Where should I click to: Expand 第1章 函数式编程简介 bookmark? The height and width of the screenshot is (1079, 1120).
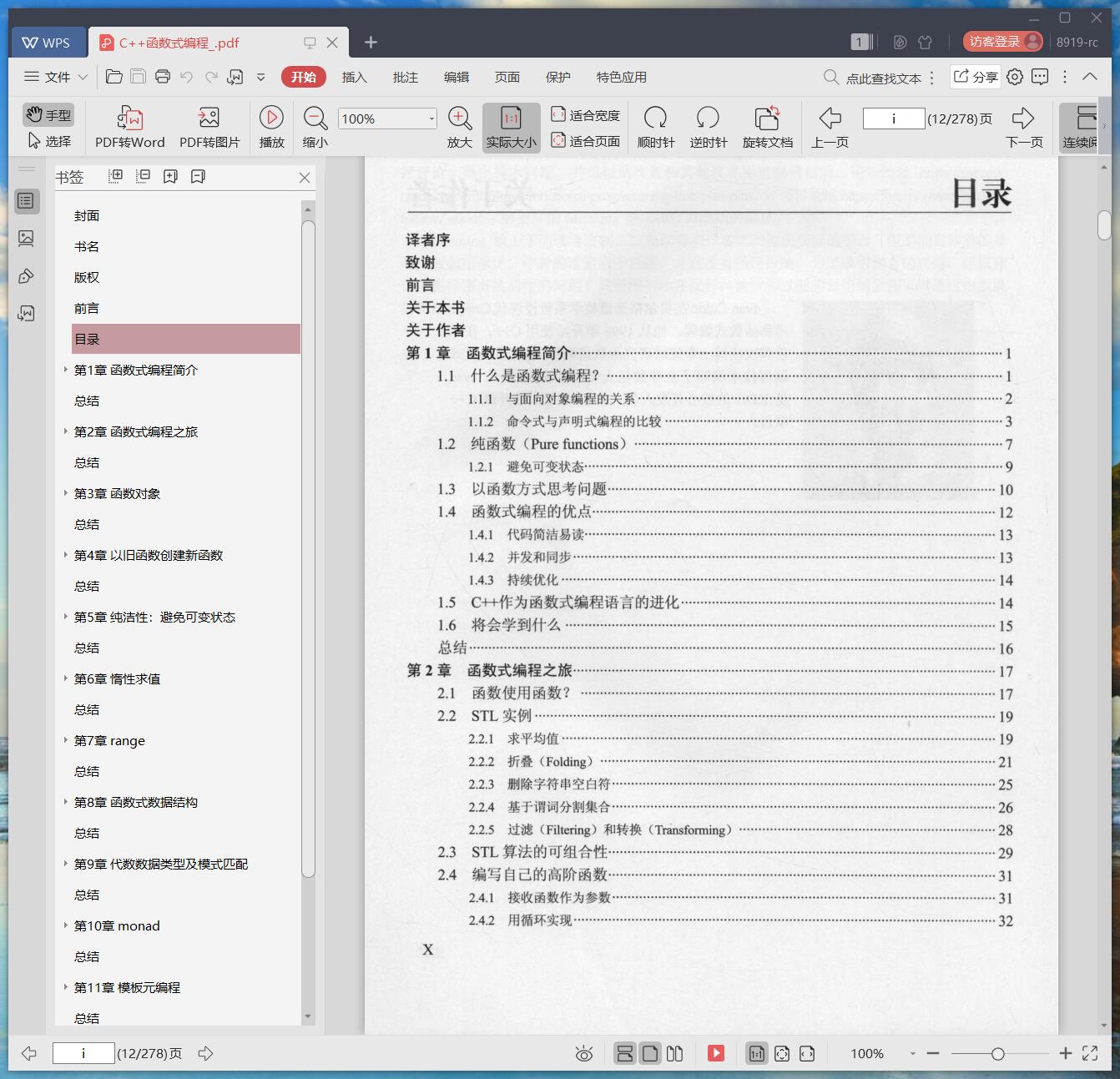click(66, 370)
